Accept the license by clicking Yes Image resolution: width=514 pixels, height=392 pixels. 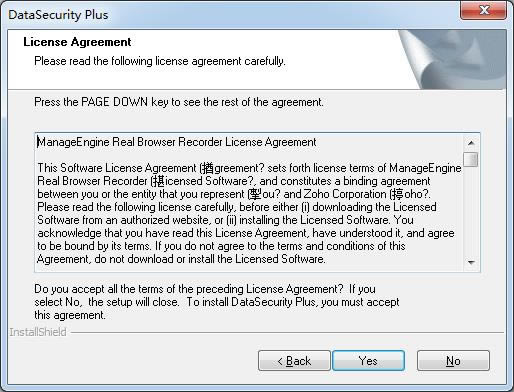[368, 360]
